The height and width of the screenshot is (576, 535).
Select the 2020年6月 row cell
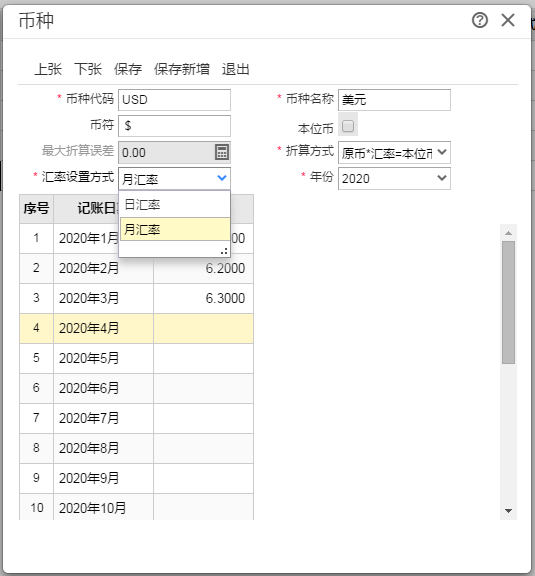pyautogui.click(x=103, y=388)
